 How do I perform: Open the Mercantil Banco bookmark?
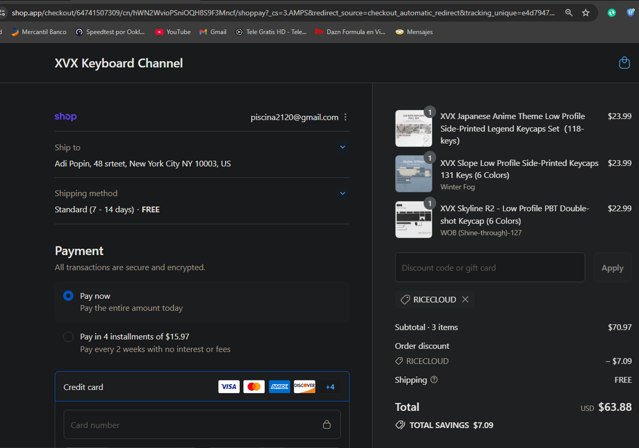39,32
